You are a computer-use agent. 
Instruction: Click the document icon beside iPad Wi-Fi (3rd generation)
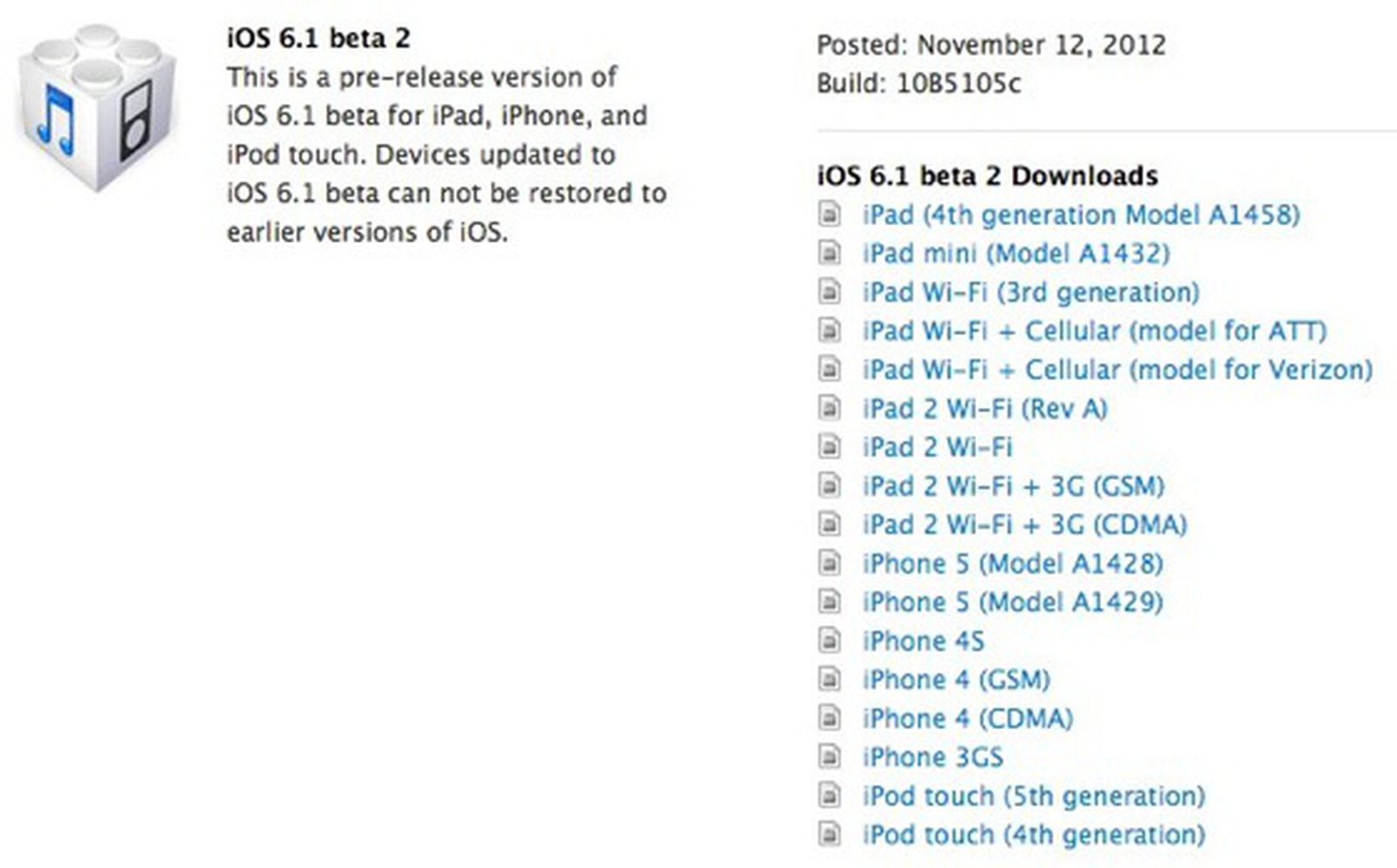[827, 292]
